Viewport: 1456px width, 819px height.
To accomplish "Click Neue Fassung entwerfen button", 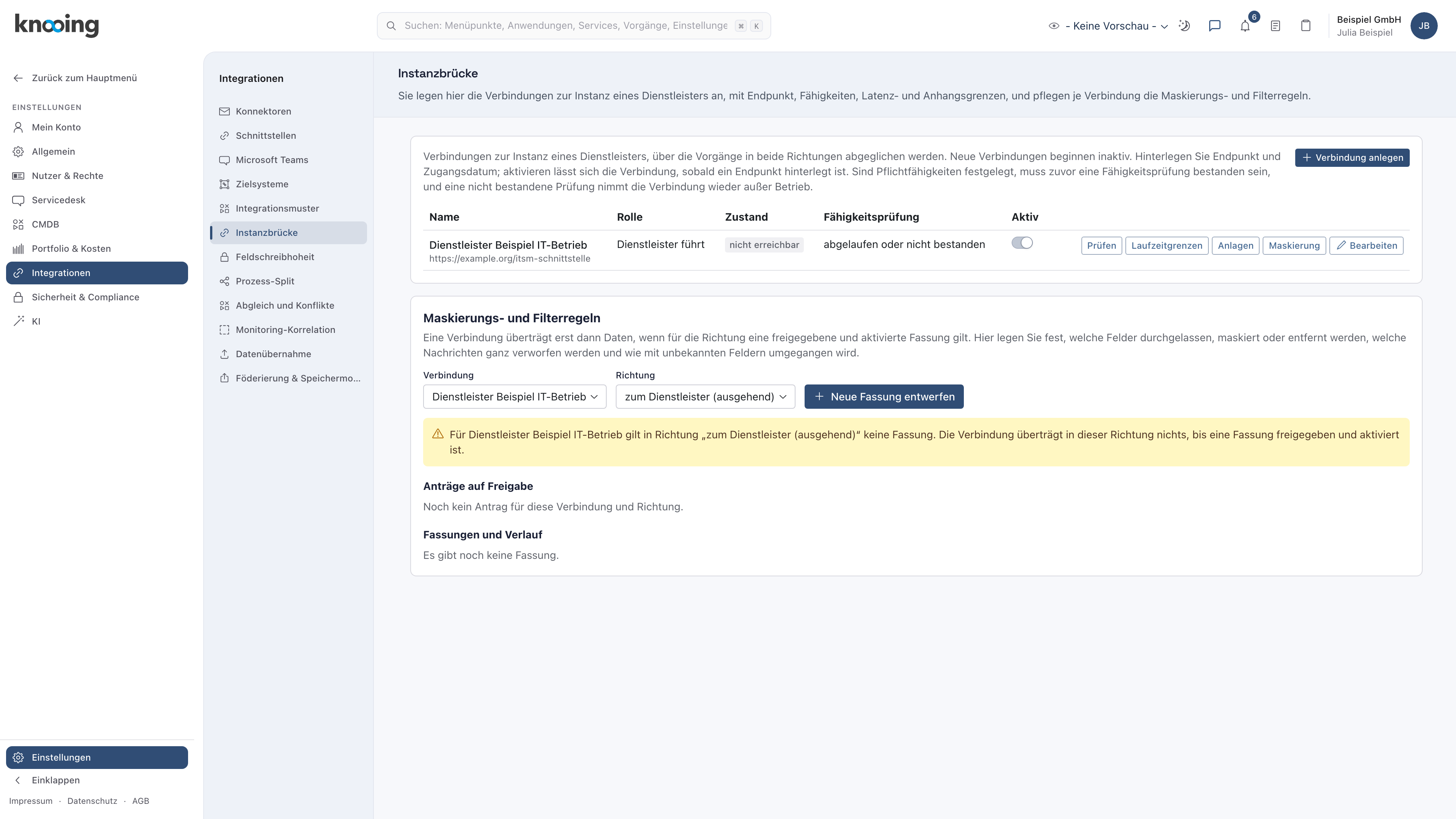I will click(x=884, y=397).
